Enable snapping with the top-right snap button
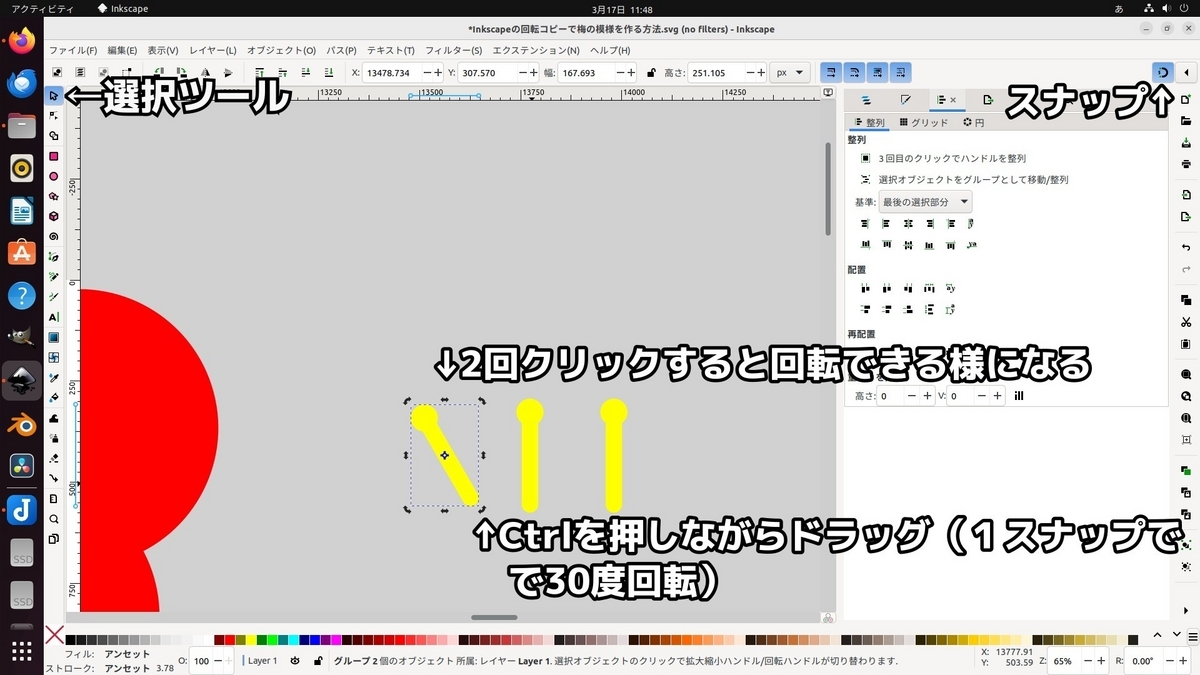This screenshot has width=1200, height=675. point(1162,72)
